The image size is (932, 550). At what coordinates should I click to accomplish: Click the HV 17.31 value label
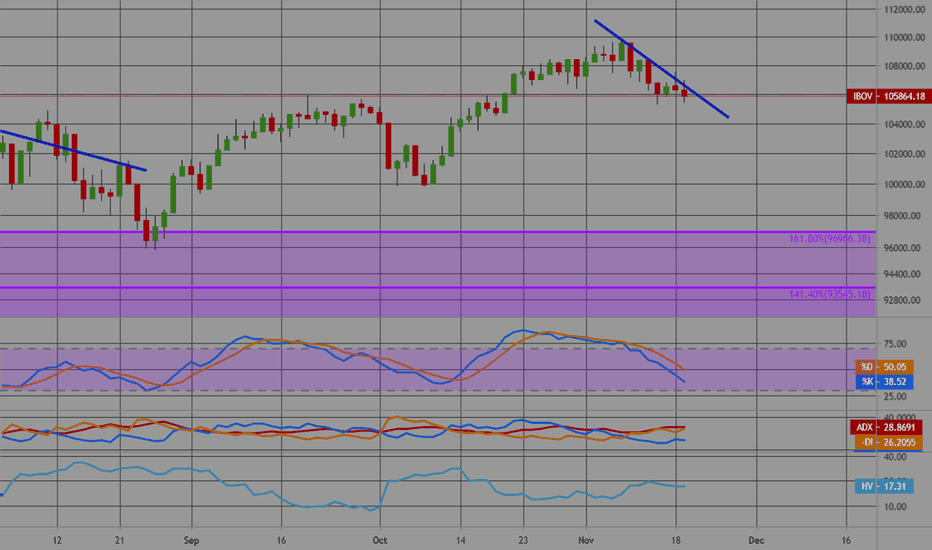coord(884,486)
